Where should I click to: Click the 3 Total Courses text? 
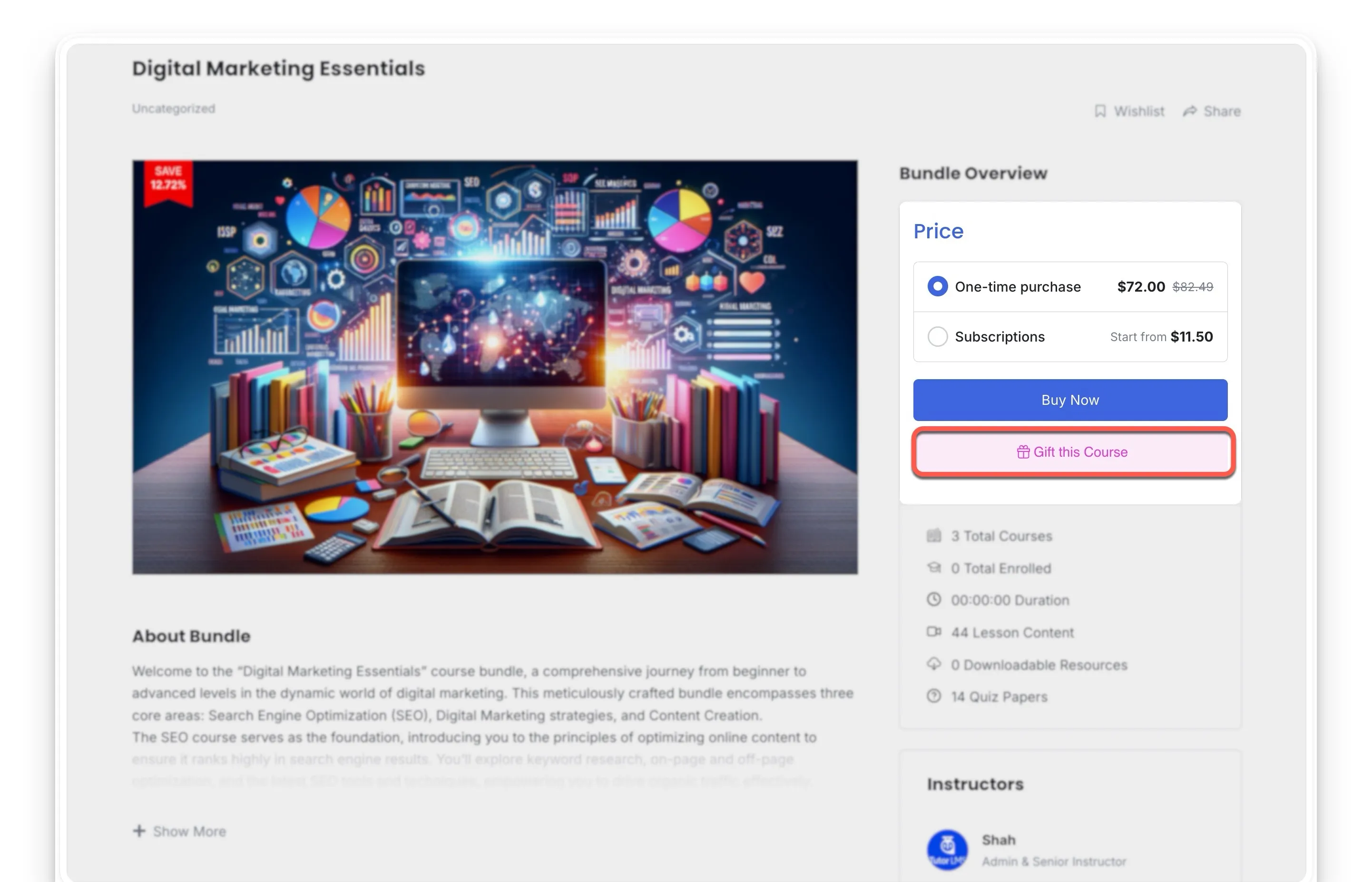(x=1001, y=536)
